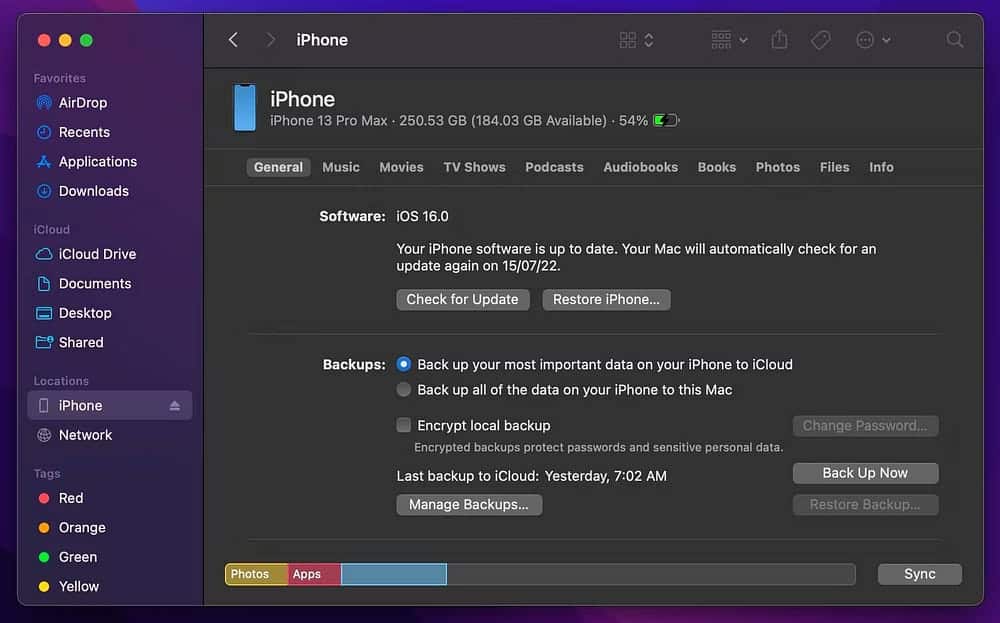Screen dimensions: 1000x623
Task: Enable Encrypt local backup
Action: tap(403, 425)
